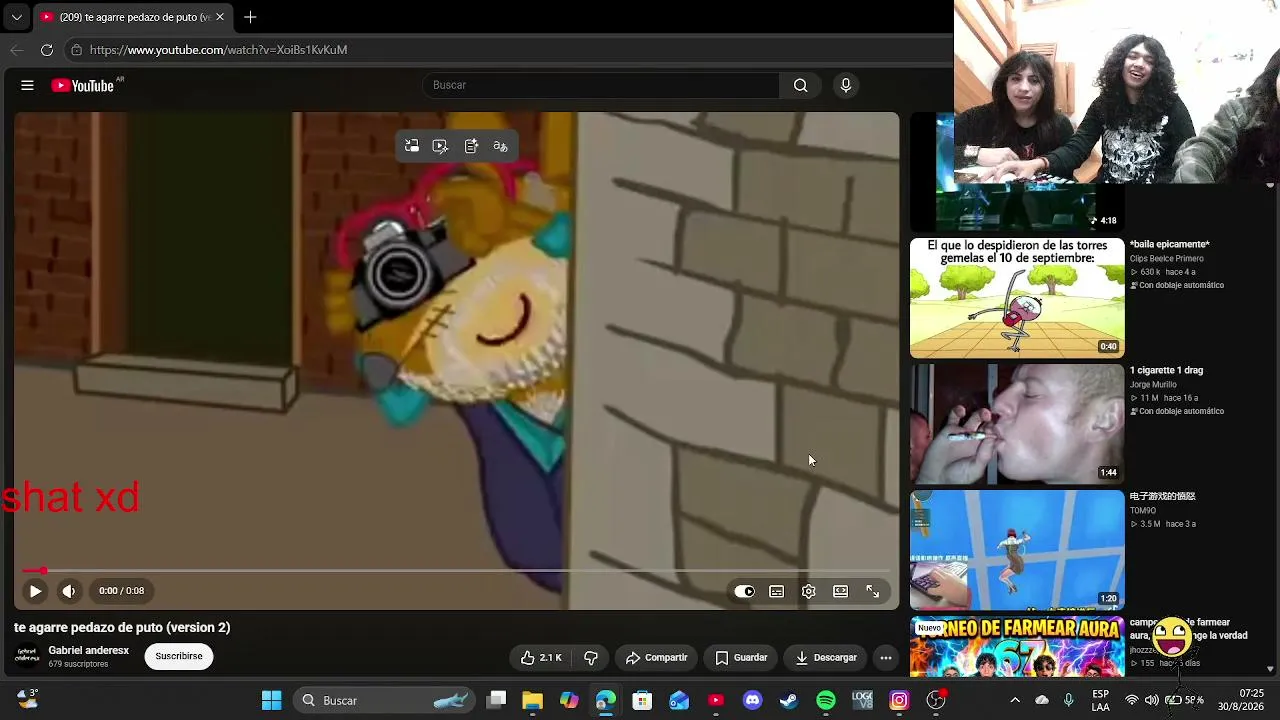1280x720 pixels.
Task: View site information icon in the address bar
Action: (76, 50)
